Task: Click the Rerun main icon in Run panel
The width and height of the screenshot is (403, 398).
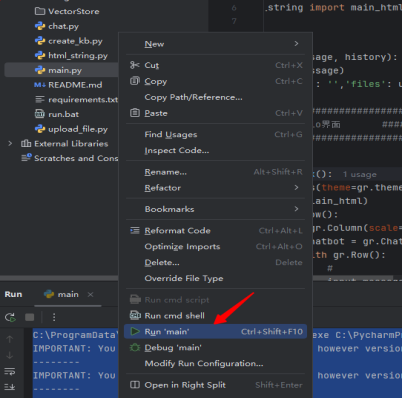Action: 10,317
